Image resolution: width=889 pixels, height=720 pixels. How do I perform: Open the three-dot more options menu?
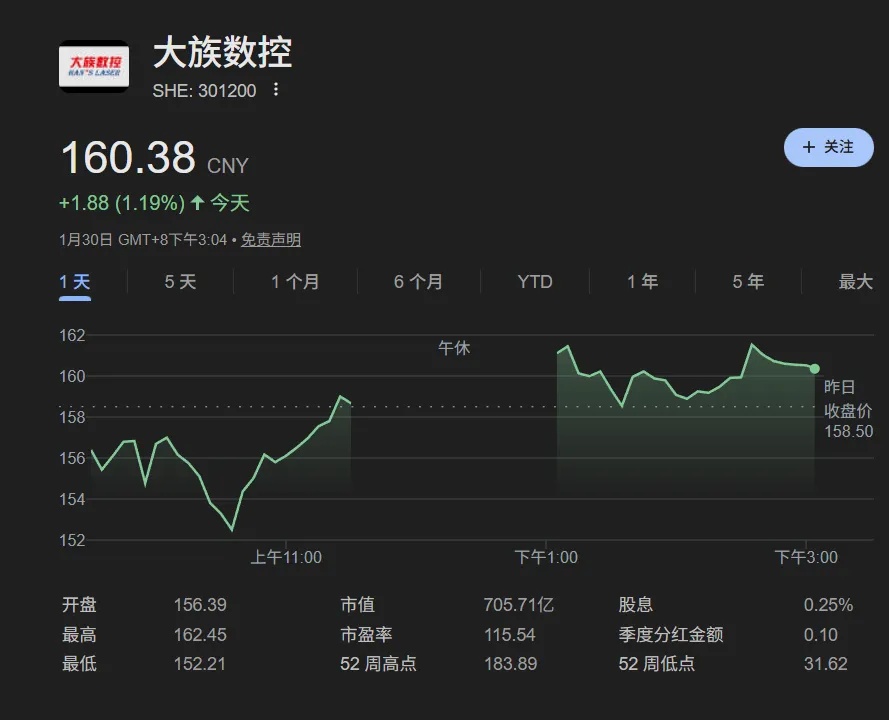(276, 90)
